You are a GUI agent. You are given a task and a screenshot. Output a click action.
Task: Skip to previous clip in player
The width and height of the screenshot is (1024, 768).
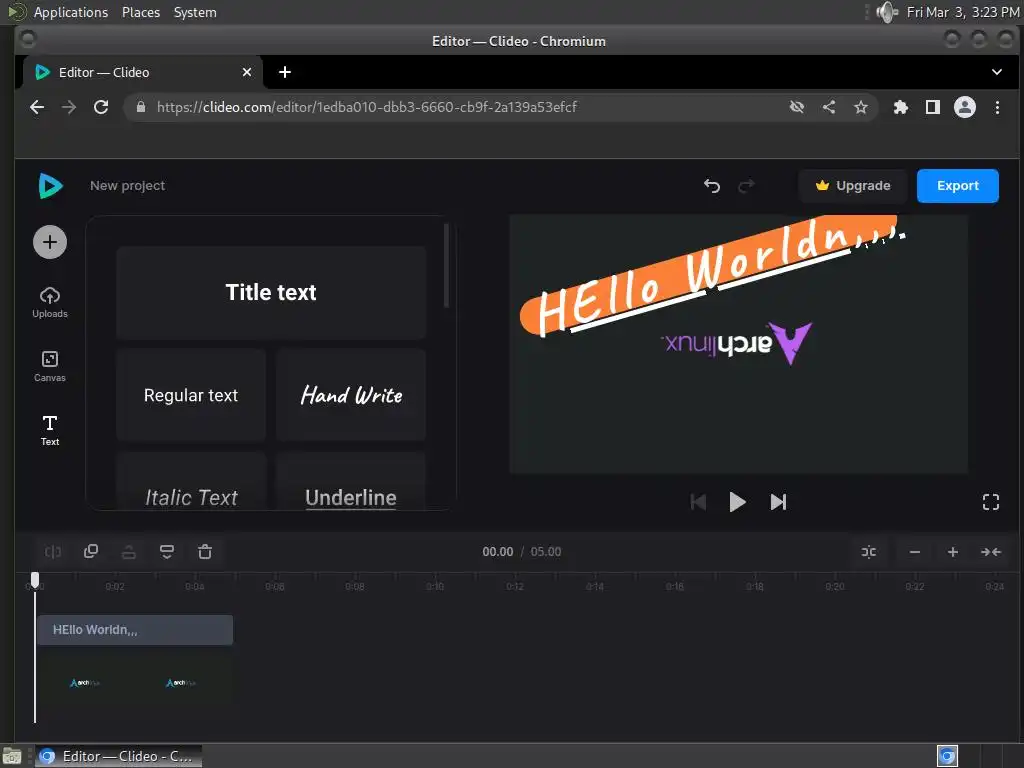tap(698, 502)
